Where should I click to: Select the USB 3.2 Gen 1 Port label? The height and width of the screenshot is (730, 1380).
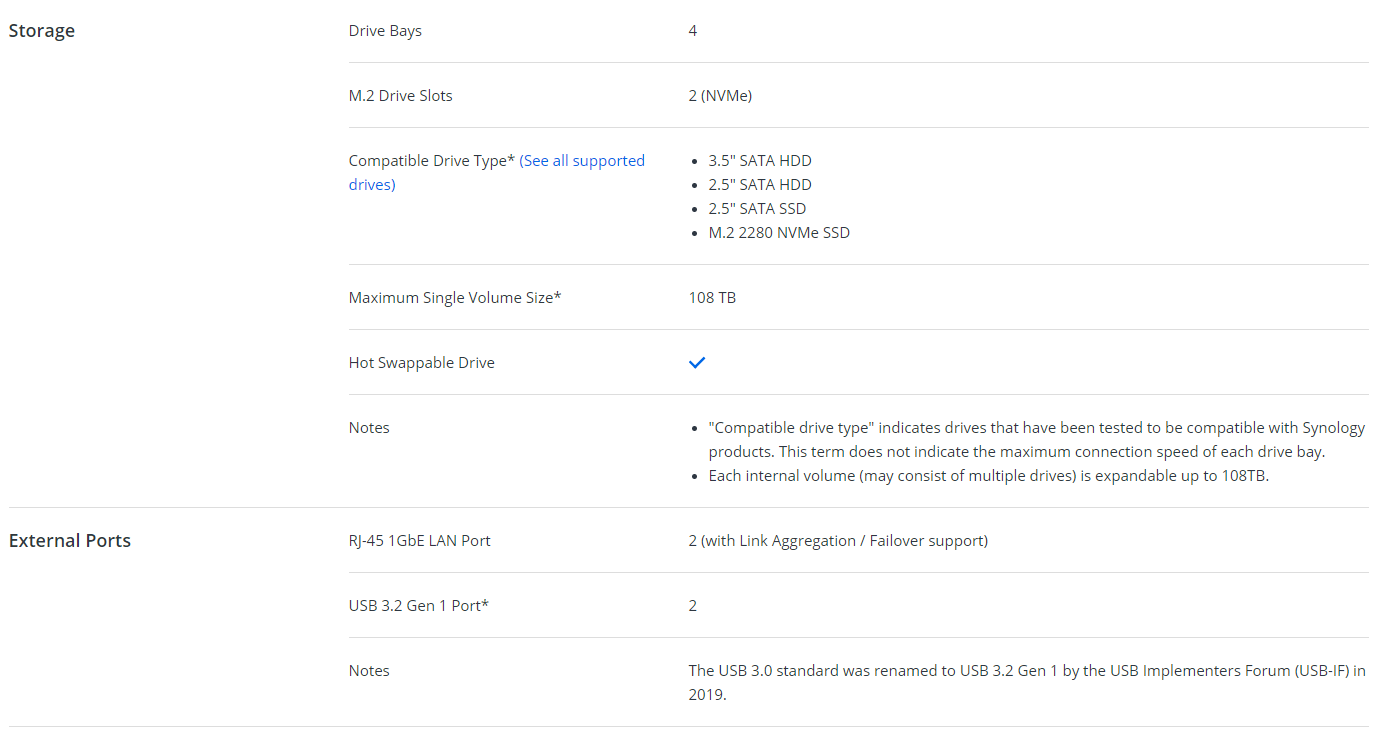(x=418, y=606)
